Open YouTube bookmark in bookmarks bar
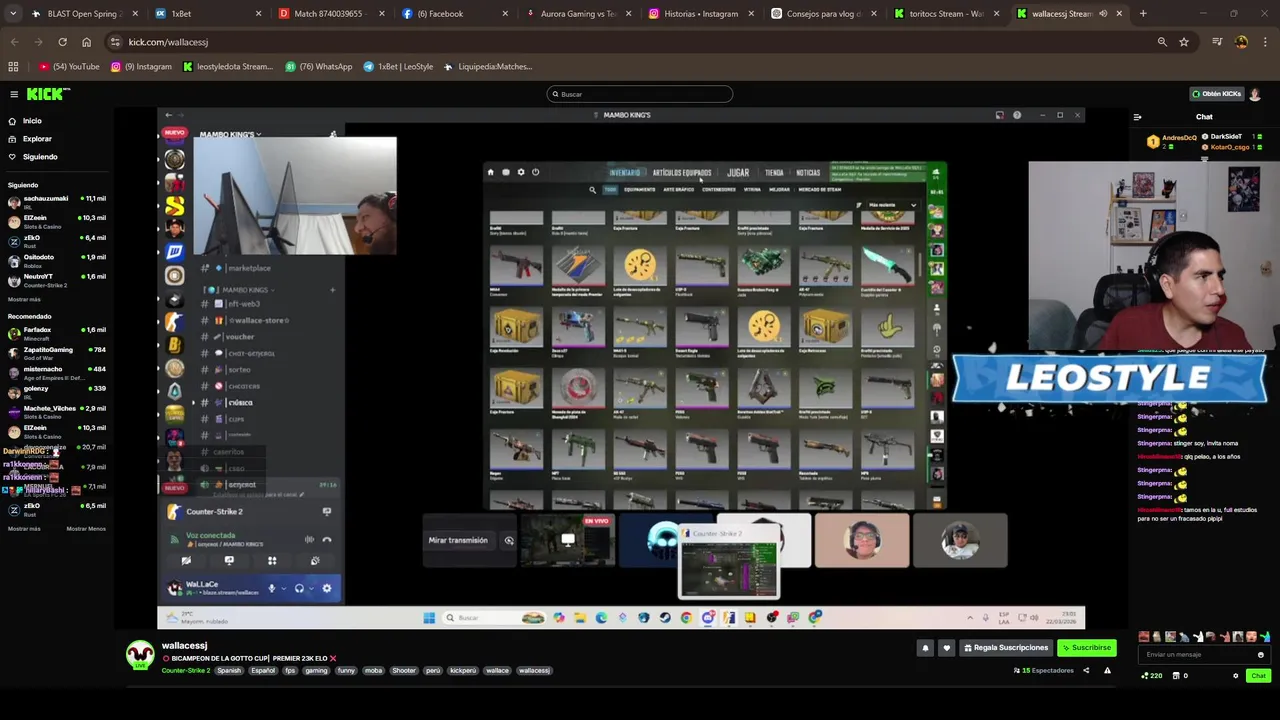 coord(70,67)
